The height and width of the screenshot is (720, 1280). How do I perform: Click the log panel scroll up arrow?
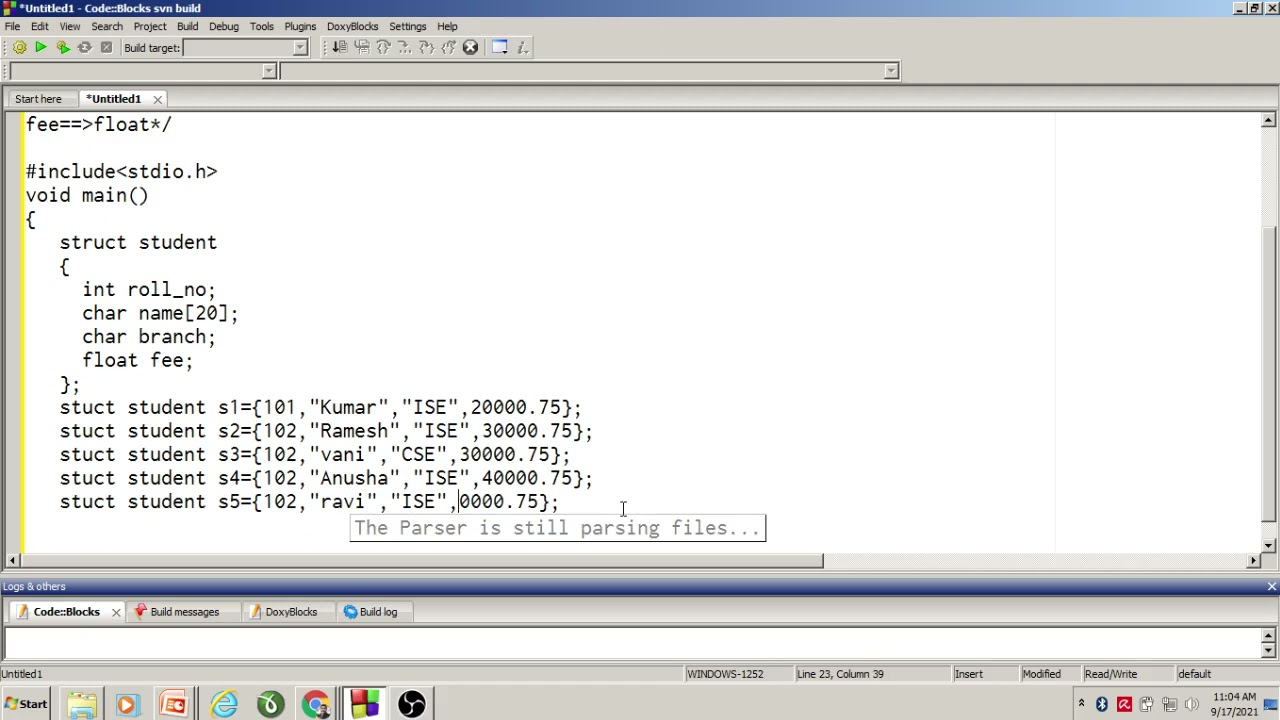1268,636
